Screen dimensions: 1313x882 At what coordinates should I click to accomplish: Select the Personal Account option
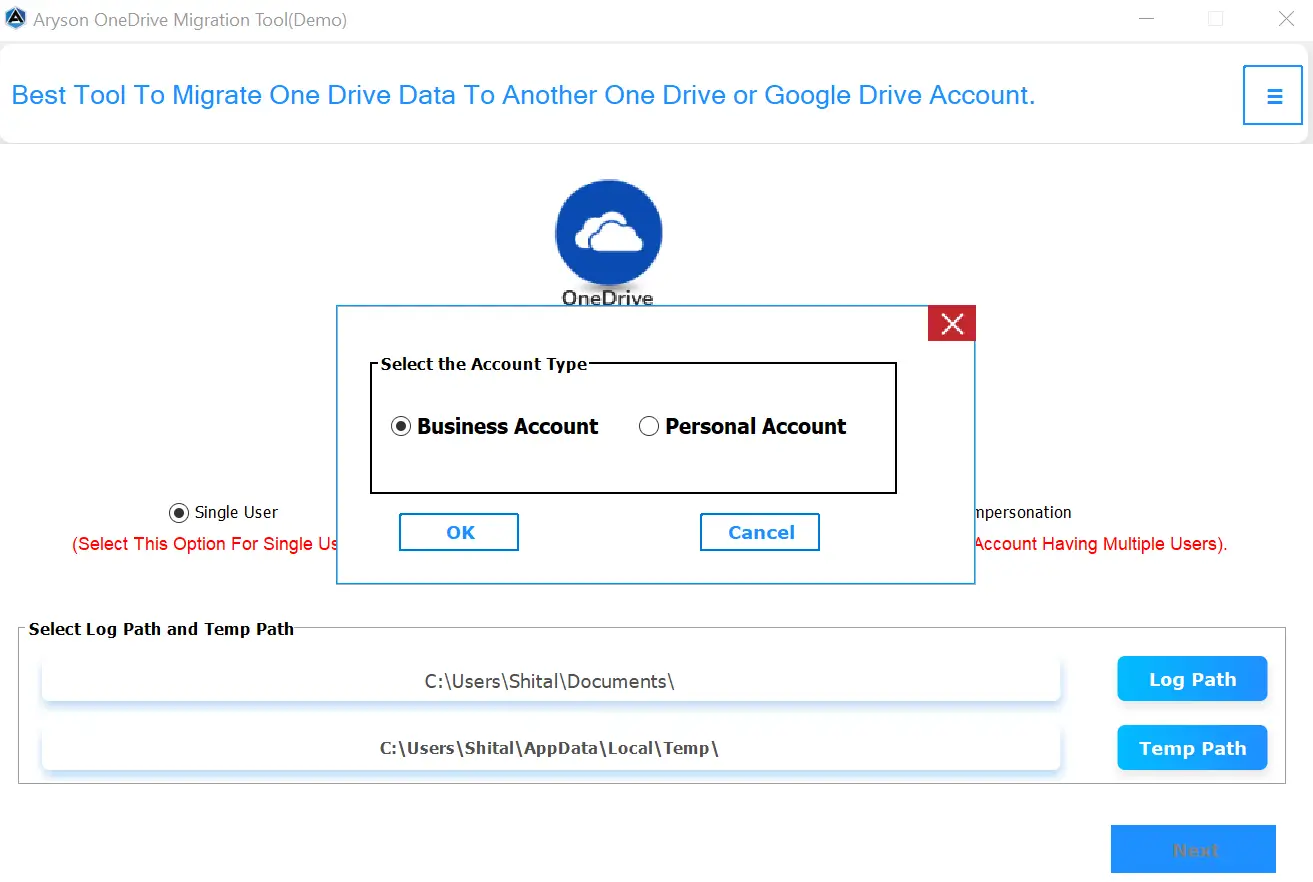(x=648, y=425)
